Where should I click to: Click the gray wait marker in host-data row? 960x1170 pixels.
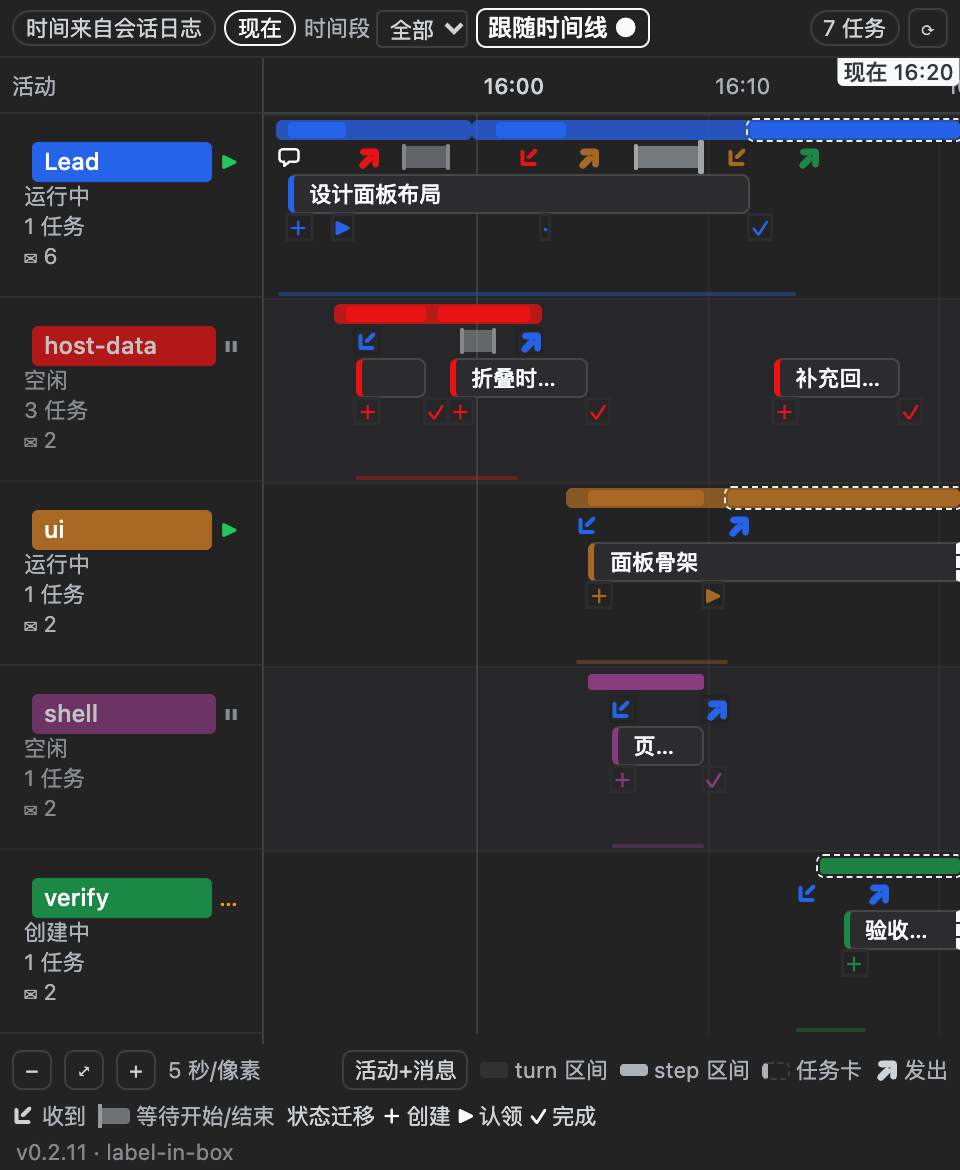477,341
